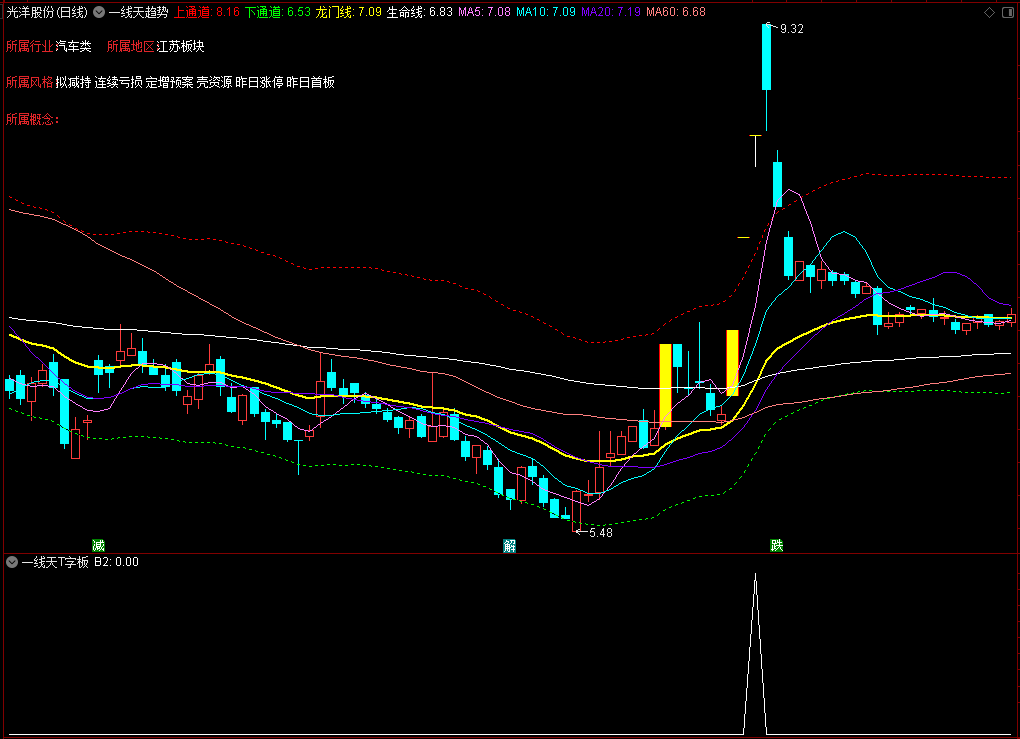Select the 9.32 high price label
Image resolution: width=1020 pixels, height=739 pixels.
[791, 29]
